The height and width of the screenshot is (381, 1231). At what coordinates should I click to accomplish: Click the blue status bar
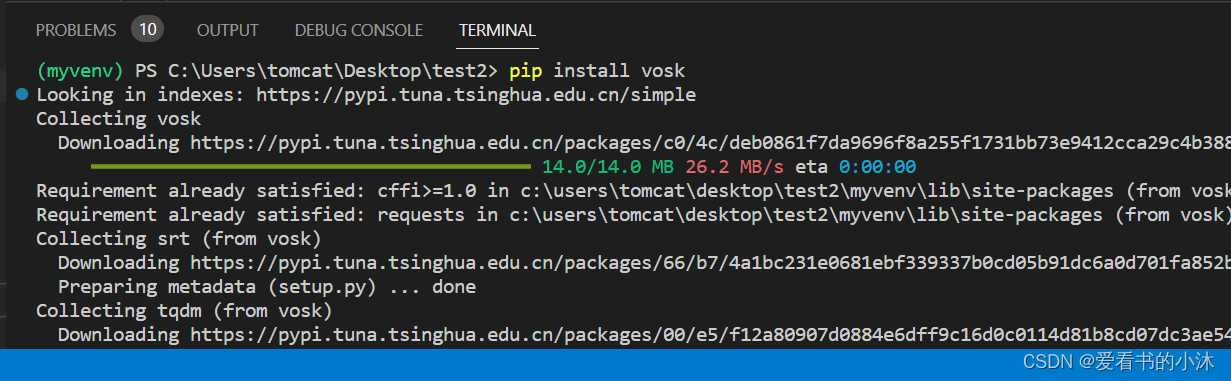click(x=615, y=365)
